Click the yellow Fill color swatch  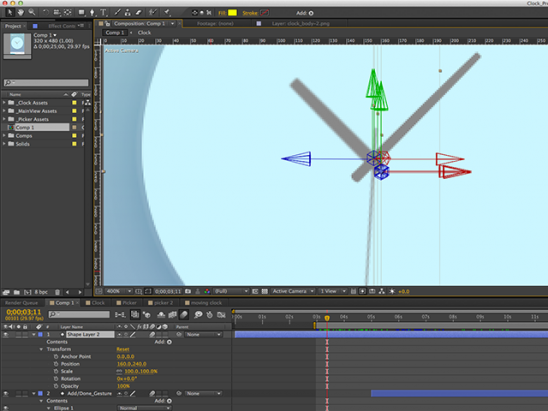coord(232,13)
